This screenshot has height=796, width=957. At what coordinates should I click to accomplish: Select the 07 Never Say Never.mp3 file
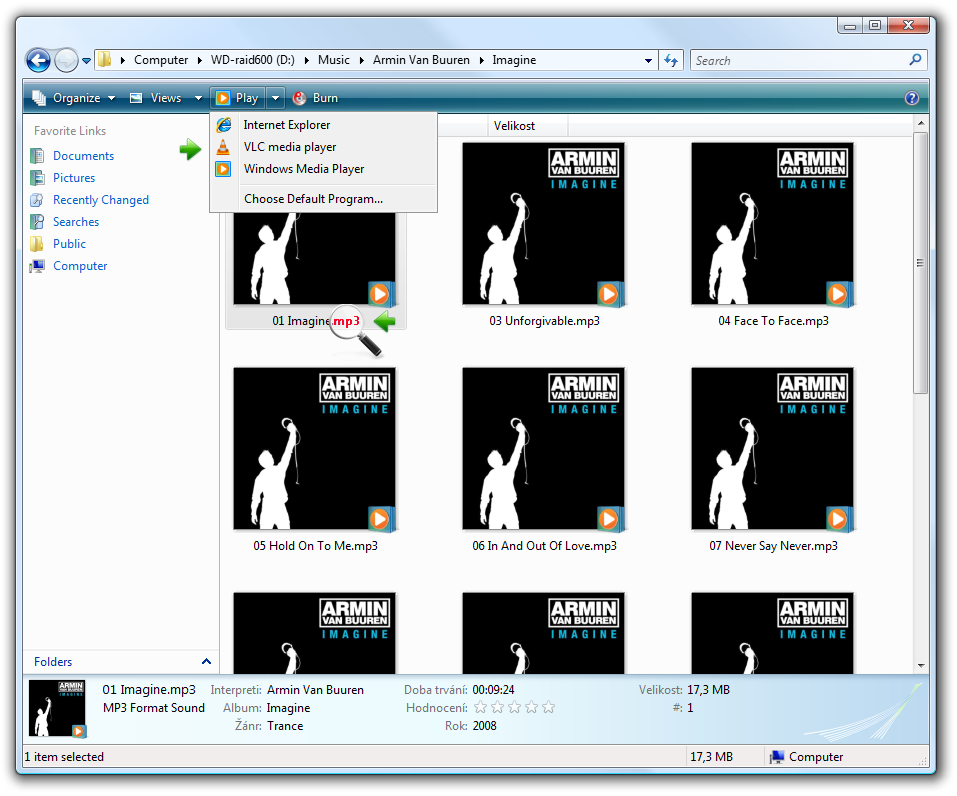tap(773, 460)
